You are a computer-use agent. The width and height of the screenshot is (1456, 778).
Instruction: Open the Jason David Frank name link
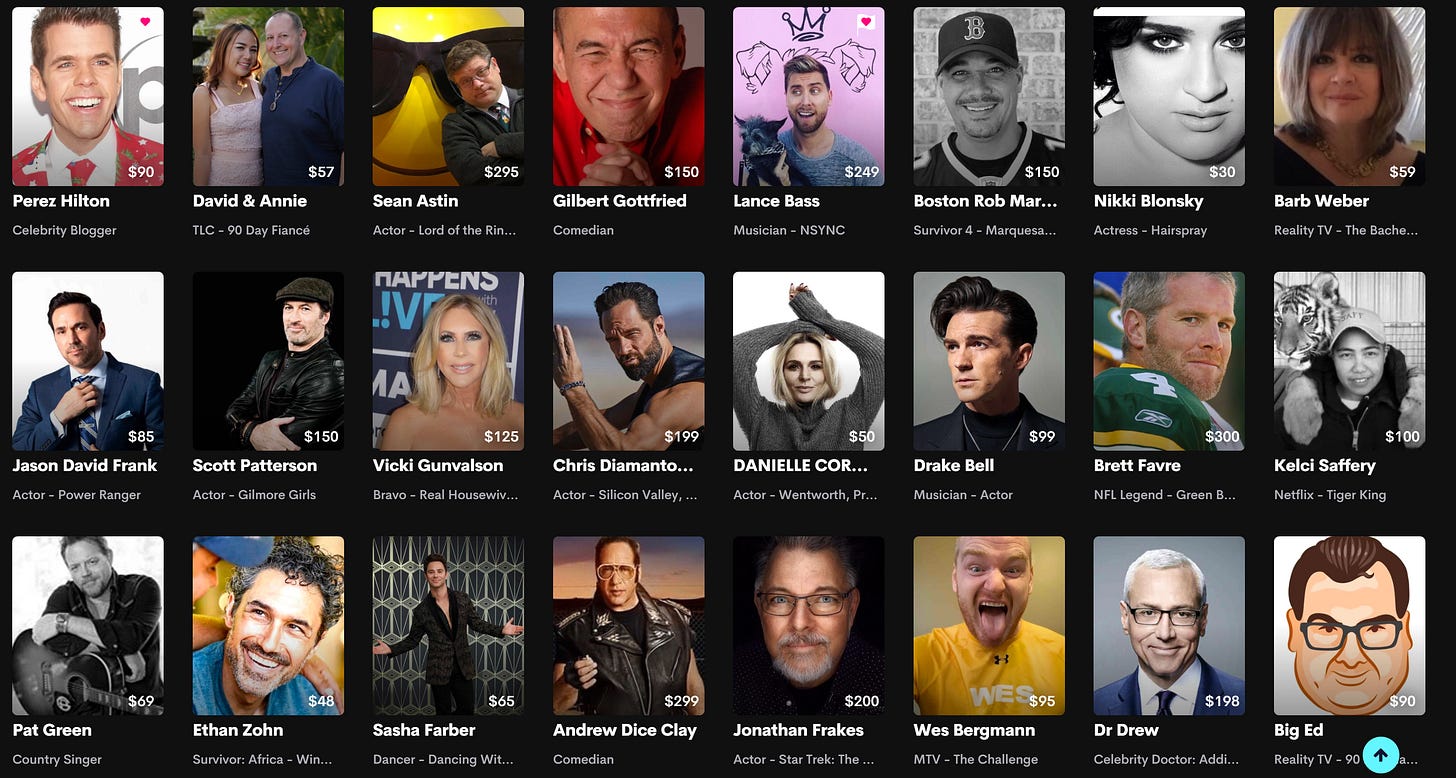pos(85,466)
